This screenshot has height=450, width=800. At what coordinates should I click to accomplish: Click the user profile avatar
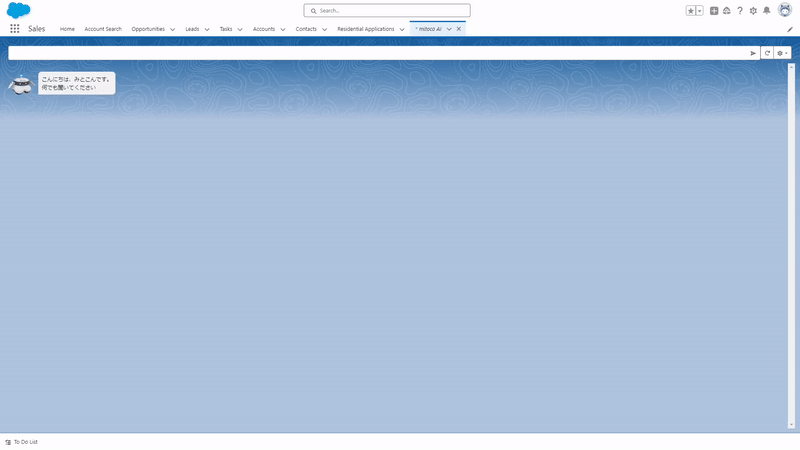tap(784, 10)
